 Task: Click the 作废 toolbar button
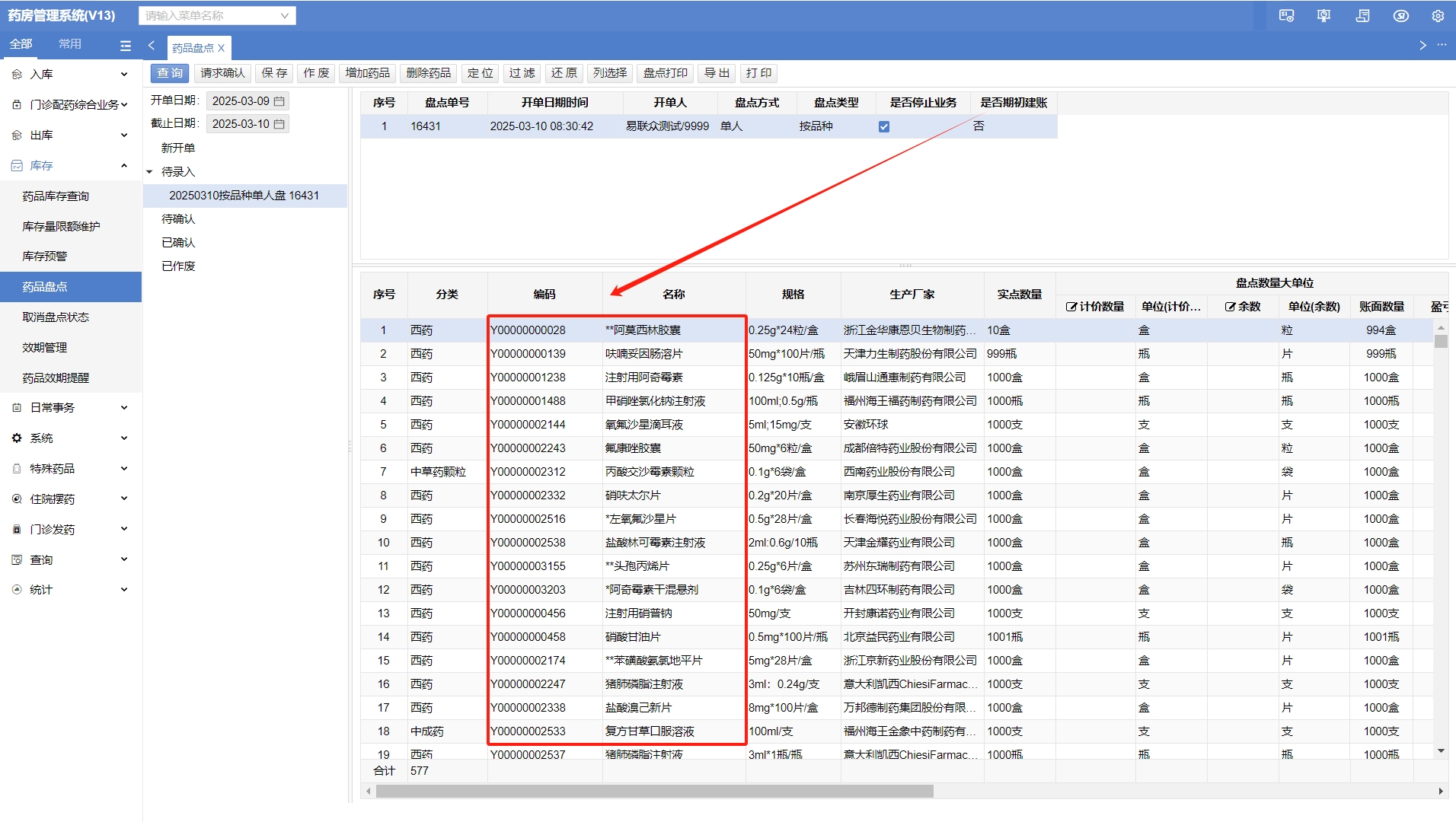316,73
